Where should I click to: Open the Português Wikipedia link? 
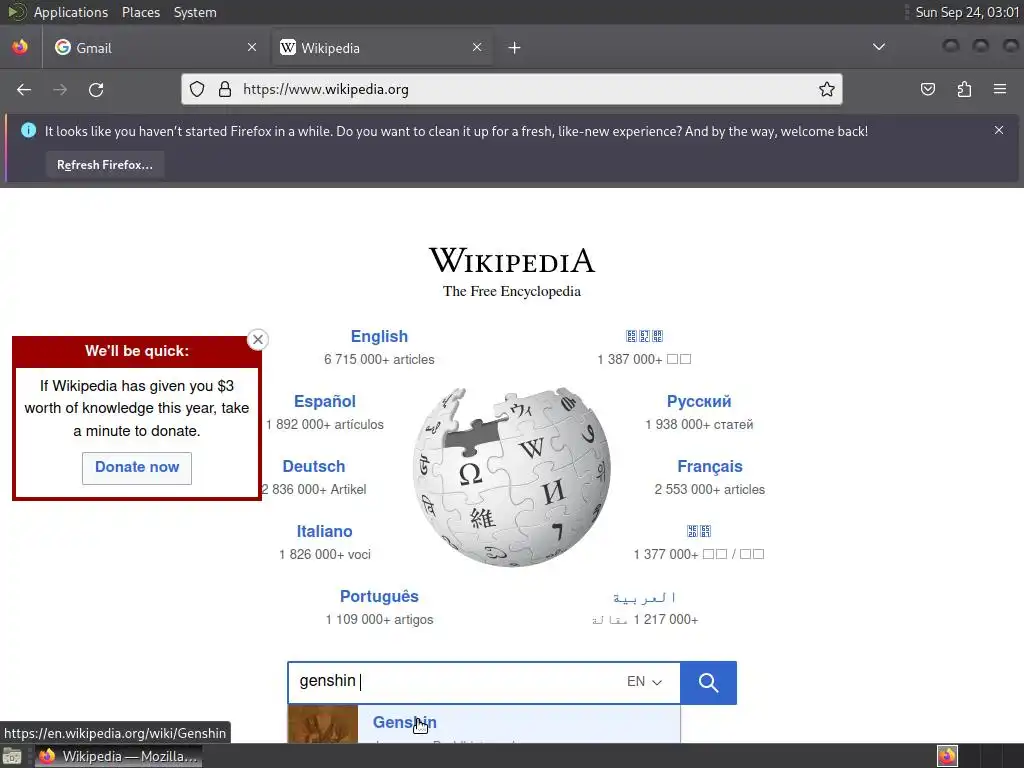pyautogui.click(x=379, y=597)
